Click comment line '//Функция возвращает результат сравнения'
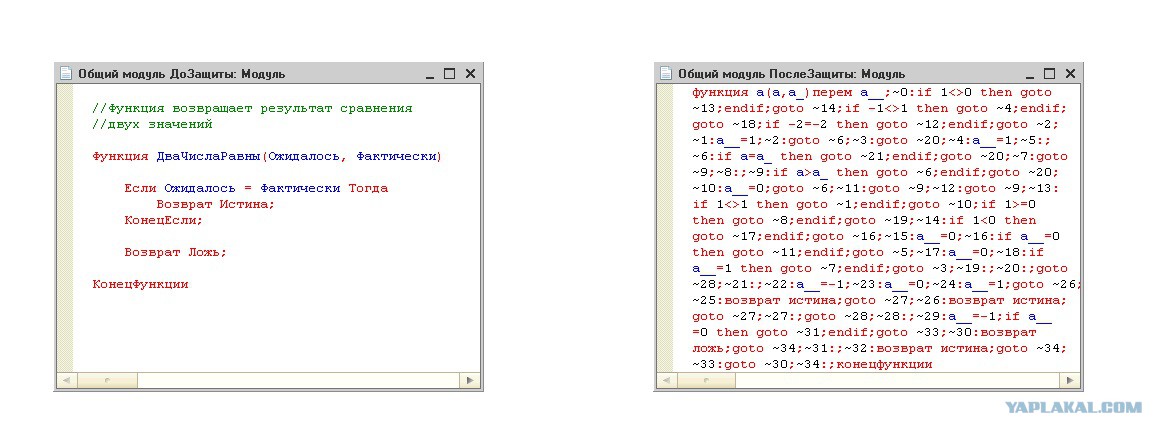 pyautogui.click(x=253, y=109)
